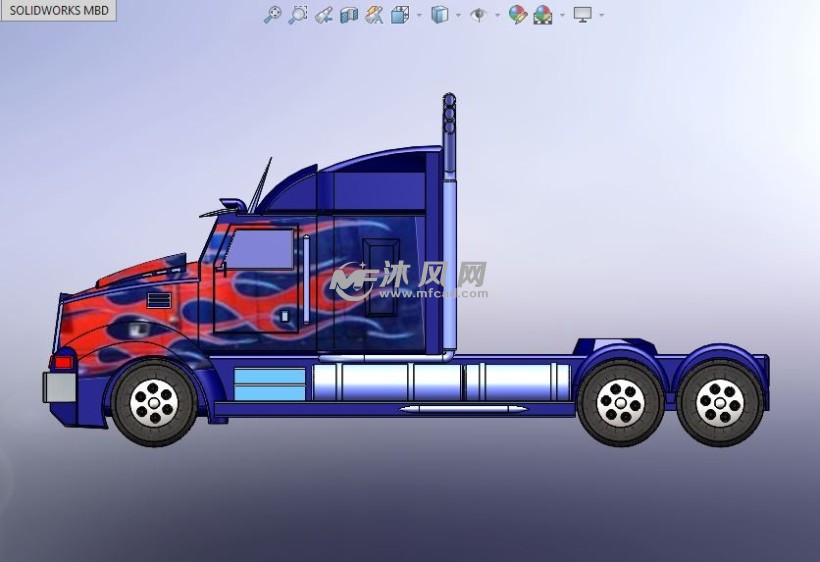Image resolution: width=820 pixels, height=562 pixels.
Task: Expand the Hide/Show Items dropdown arrow
Action: click(x=497, y=15)
